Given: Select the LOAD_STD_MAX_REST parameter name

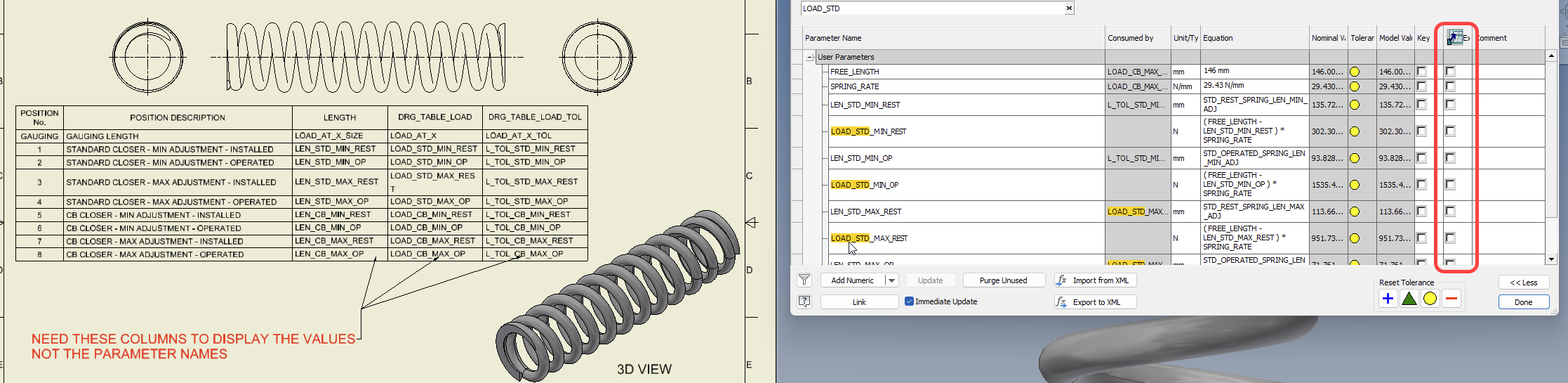Looking at the screenshot, I should pos(869,238).
